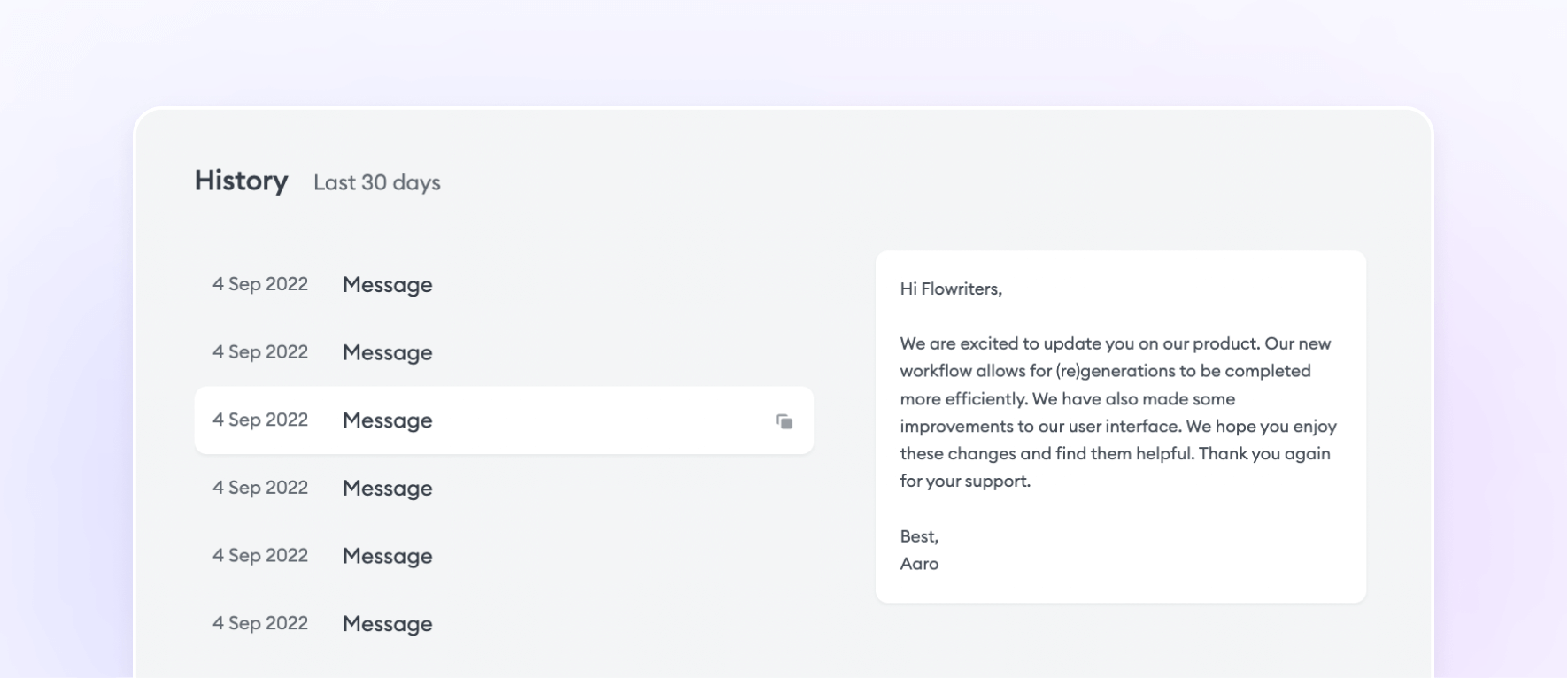Click the "Best," closing line
The width and height of the screenshot is (1568, 678).
(x=919, y=536)
